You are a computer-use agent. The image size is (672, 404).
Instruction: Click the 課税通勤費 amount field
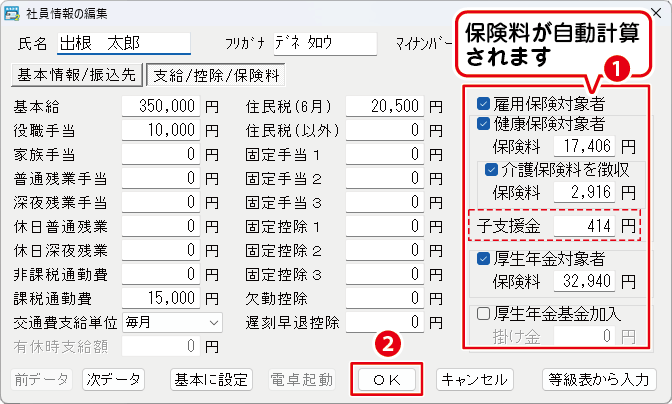161,299
